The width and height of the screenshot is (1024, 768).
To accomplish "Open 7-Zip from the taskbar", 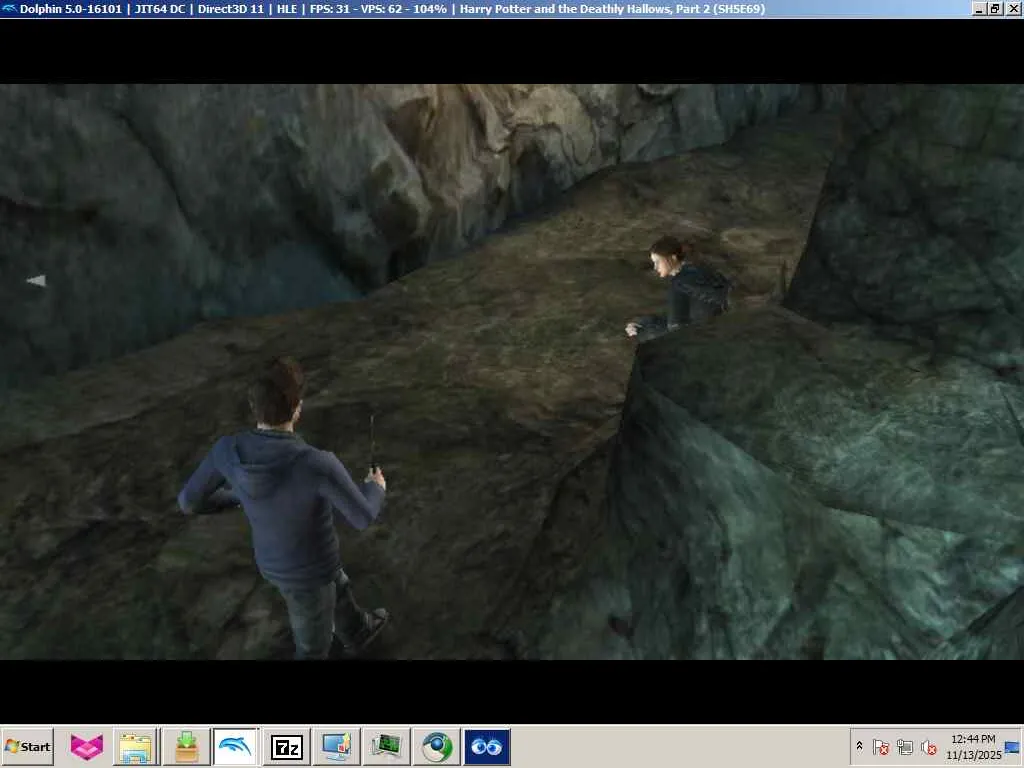I will pos(287,746).
